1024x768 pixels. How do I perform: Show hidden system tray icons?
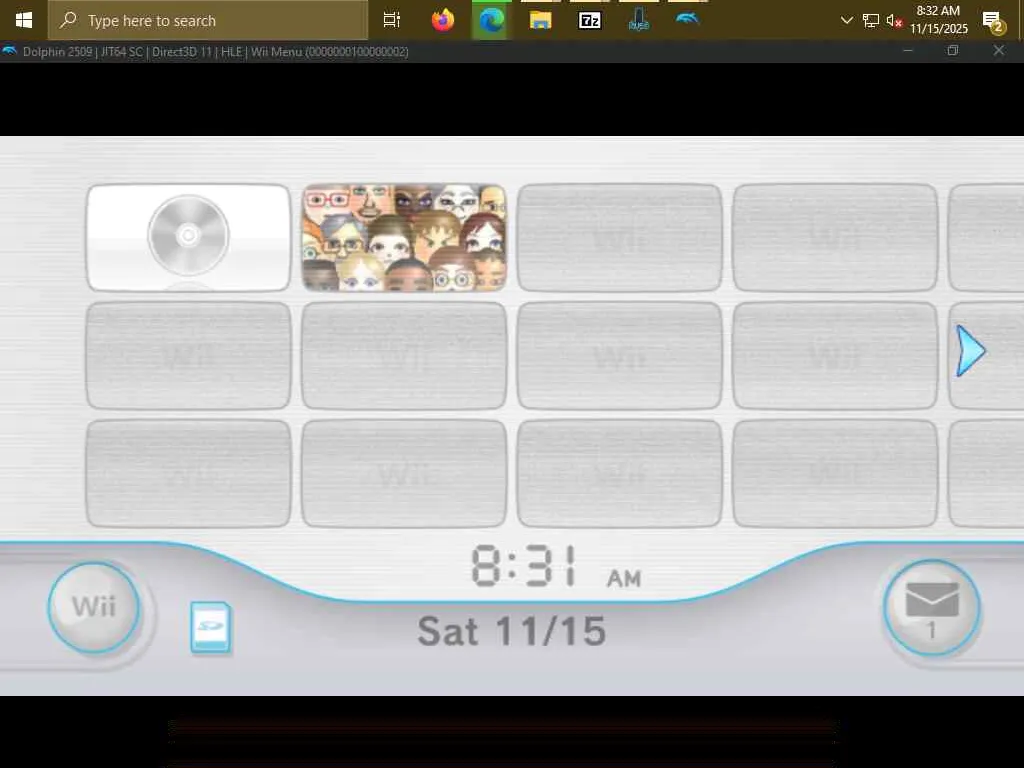(846, 20)
